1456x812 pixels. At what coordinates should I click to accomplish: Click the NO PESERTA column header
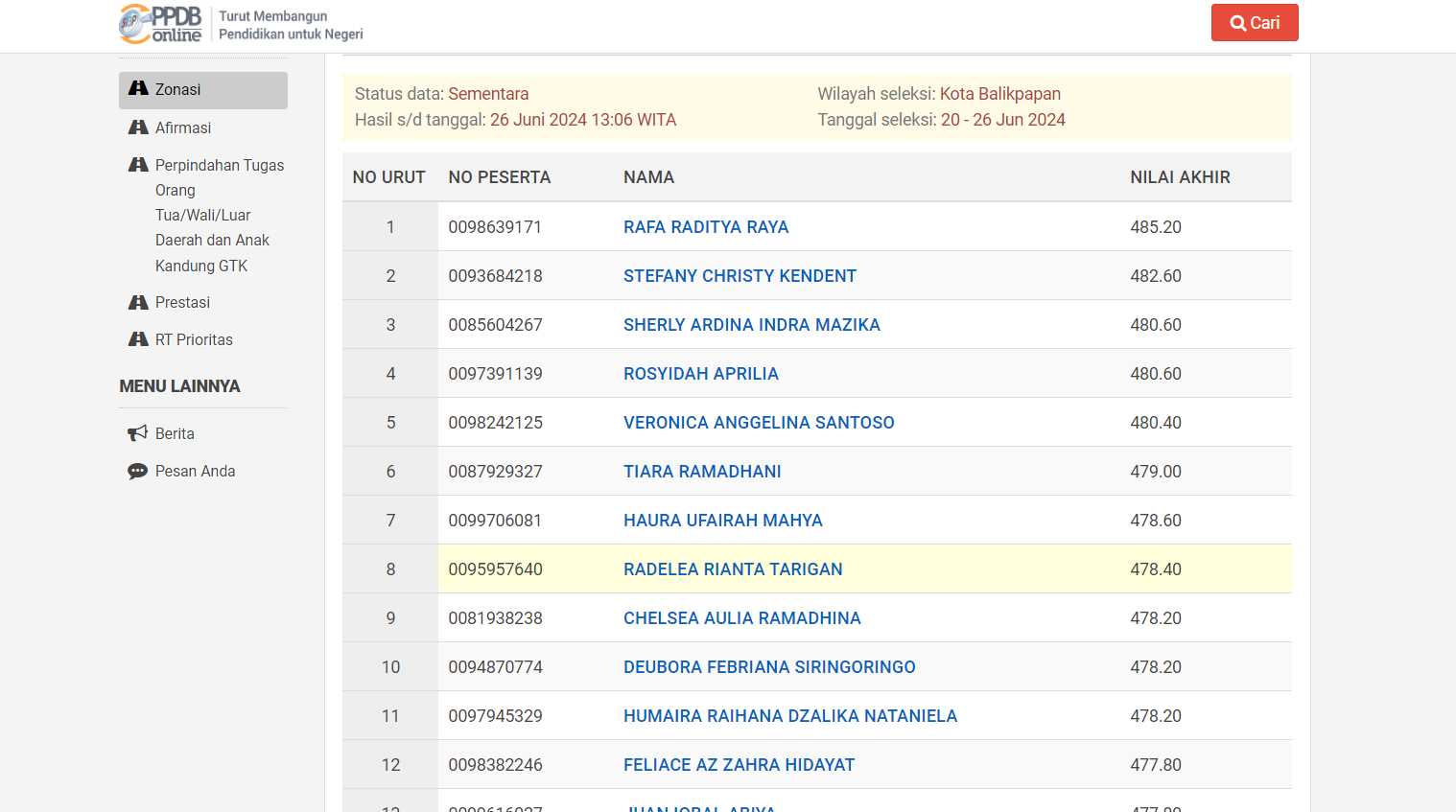[500, 177]
